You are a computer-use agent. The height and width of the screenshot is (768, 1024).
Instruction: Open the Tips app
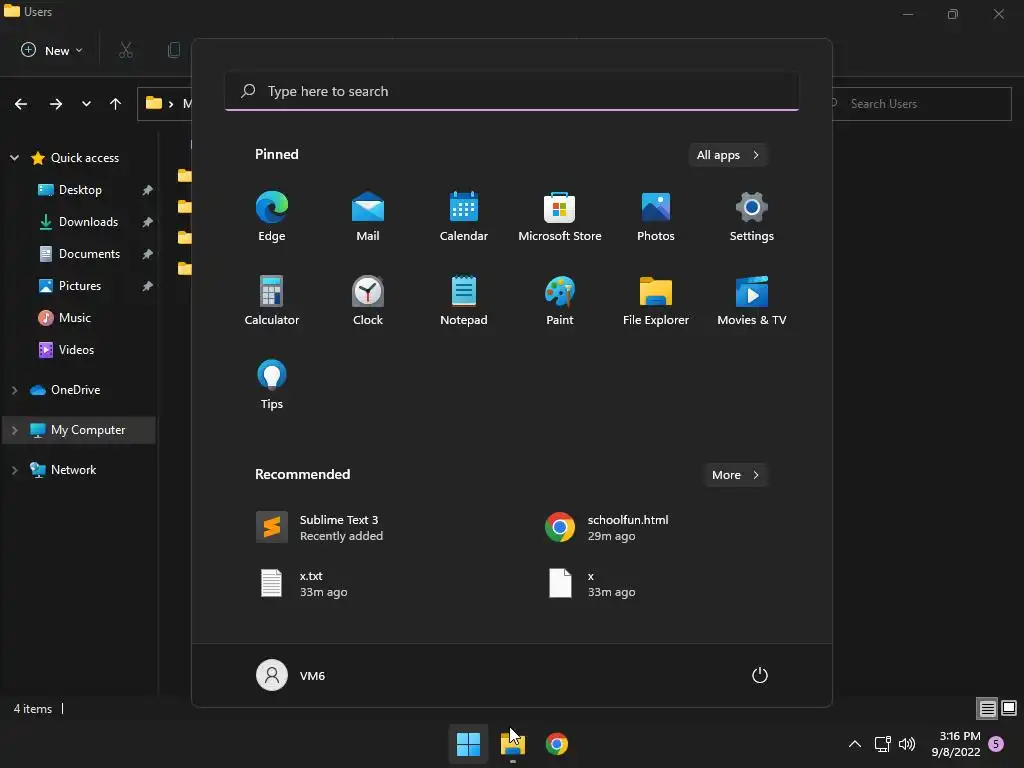click(272, 385)
